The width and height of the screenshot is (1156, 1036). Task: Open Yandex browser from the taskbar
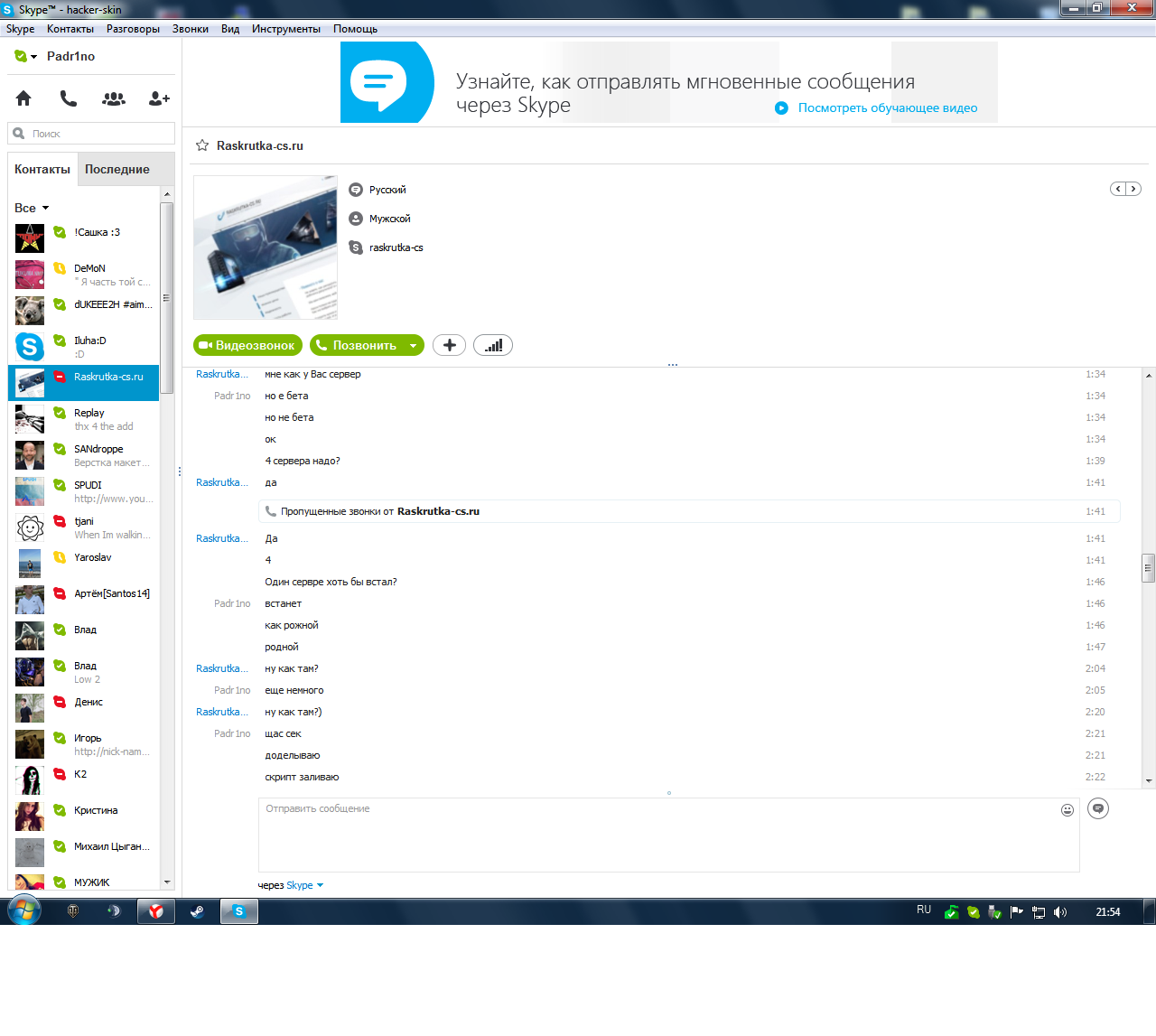point(156,911)
